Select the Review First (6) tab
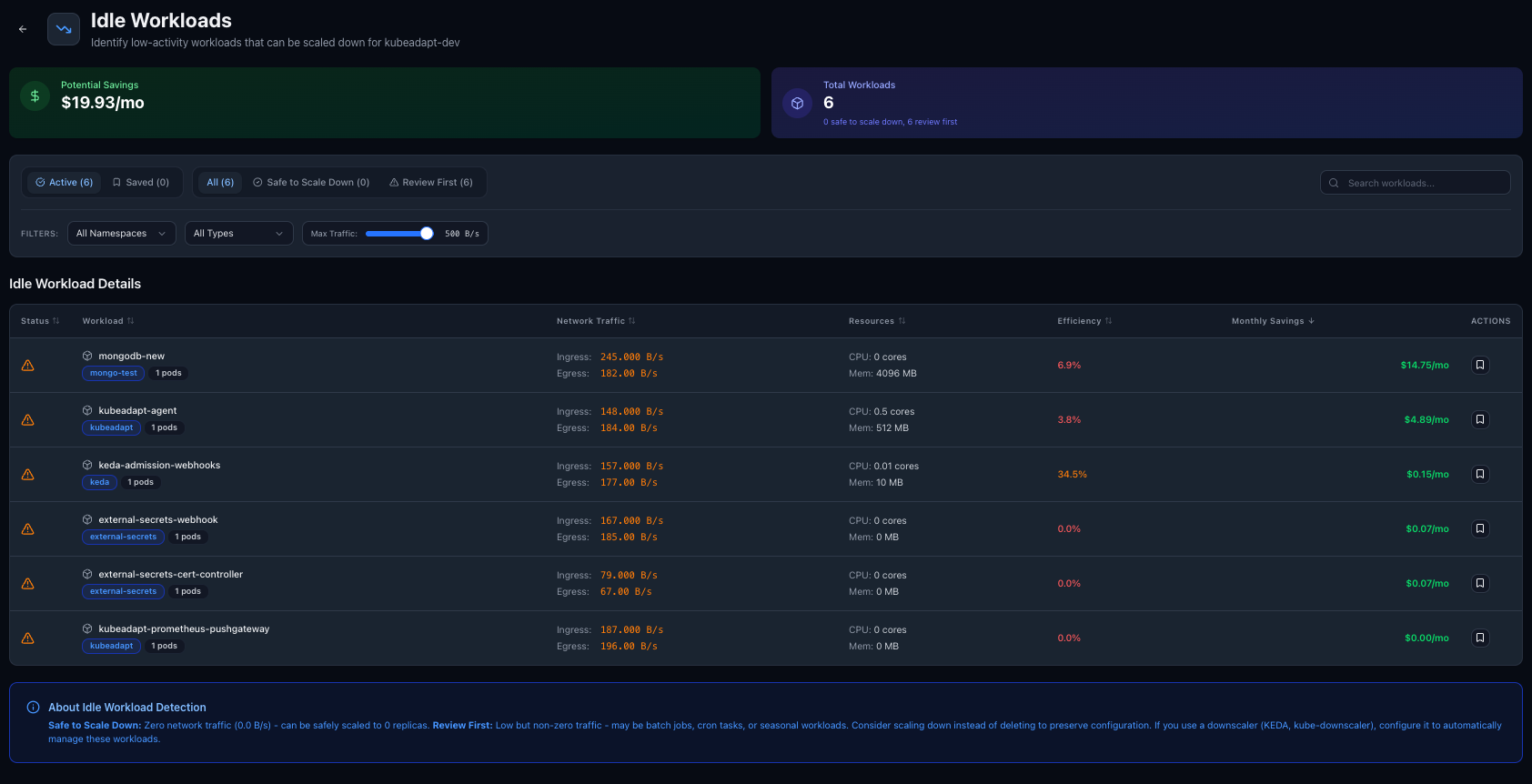Viewport: 1532px width, 784px height. click(431, 183)
